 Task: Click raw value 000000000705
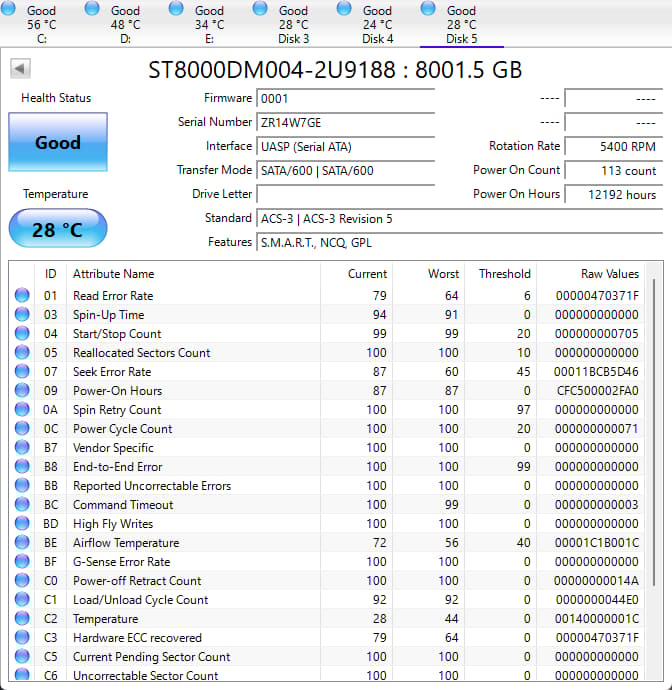(x=597, y=334)
